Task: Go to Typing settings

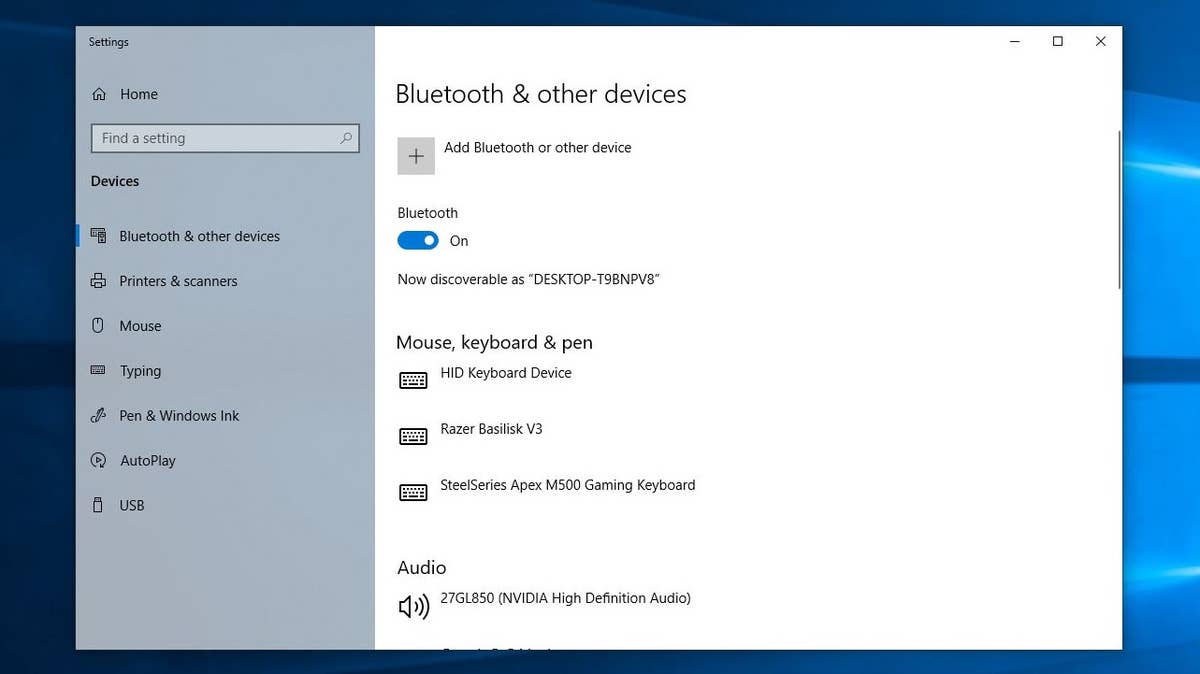Action: click(140, 371)
